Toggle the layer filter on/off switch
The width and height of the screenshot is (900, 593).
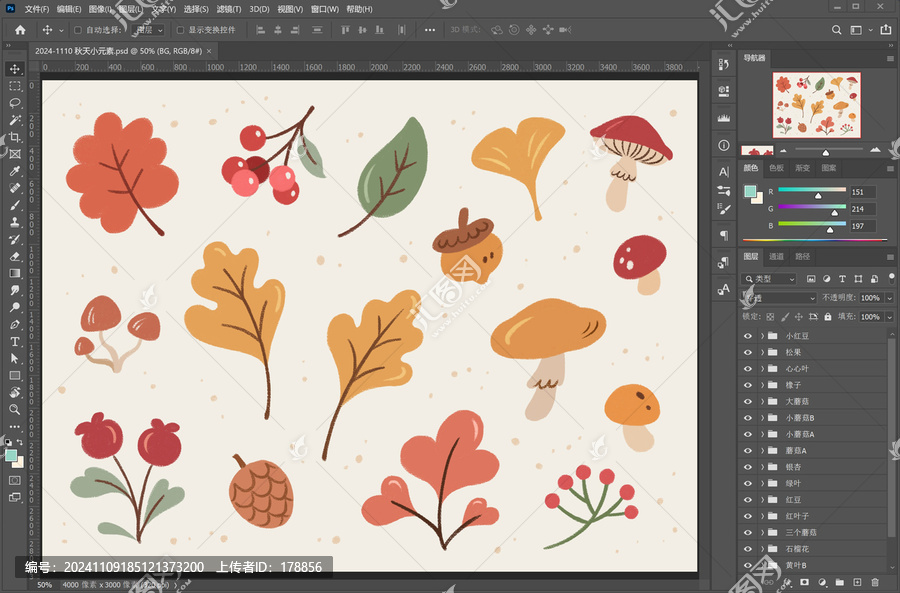coord(891,278)
